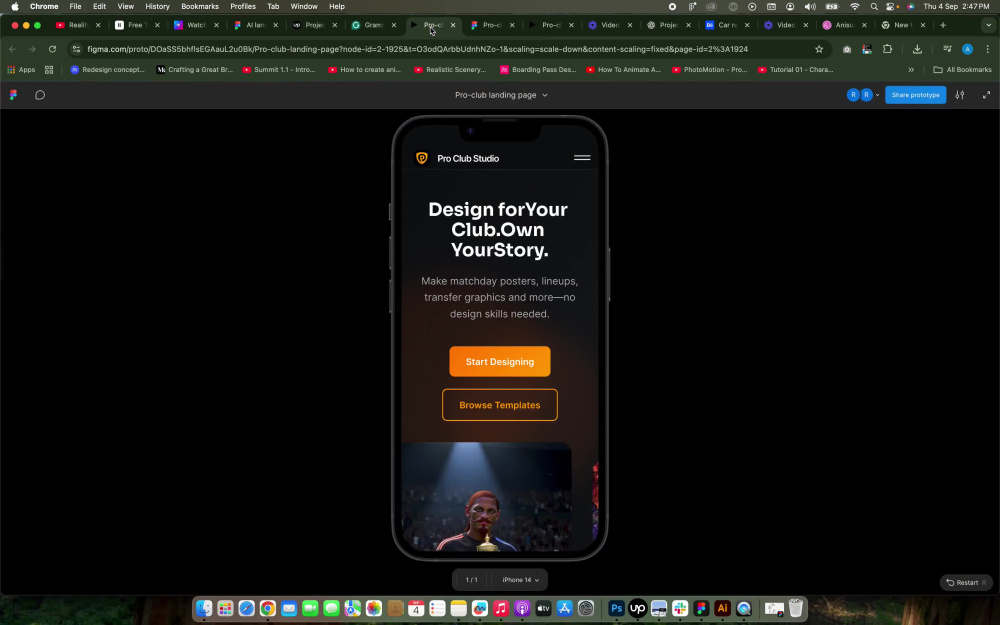Open Pro-club landing page title dropdown

point(501,95)
